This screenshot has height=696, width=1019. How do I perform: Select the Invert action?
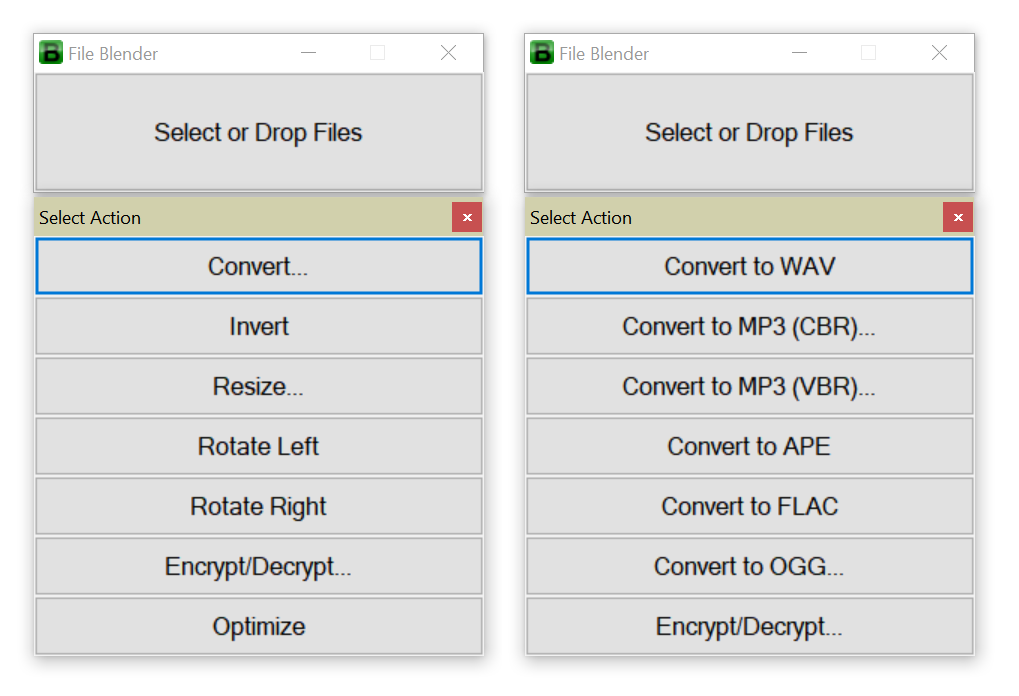[258, 326]
